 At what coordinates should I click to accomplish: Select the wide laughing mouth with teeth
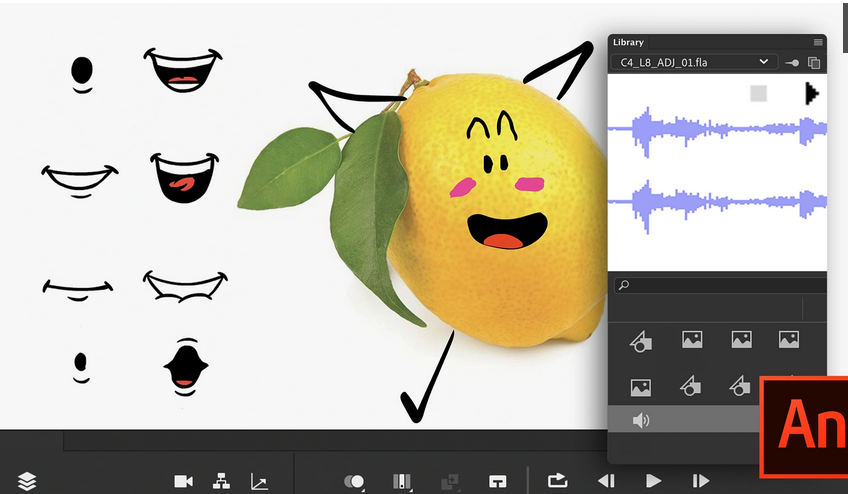coord(183,70)
